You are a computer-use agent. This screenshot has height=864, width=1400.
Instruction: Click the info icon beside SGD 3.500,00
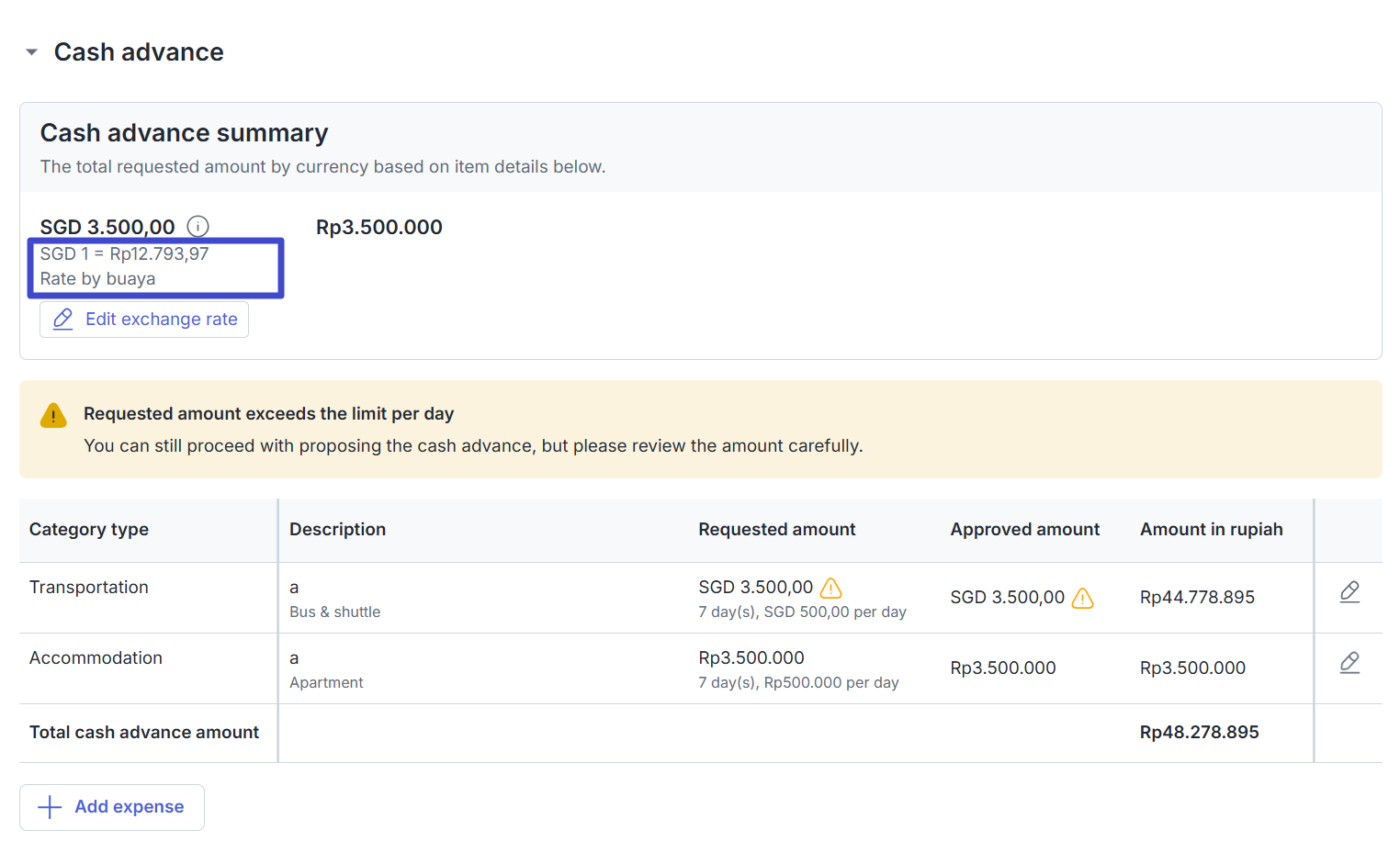(x=198, y=226)
